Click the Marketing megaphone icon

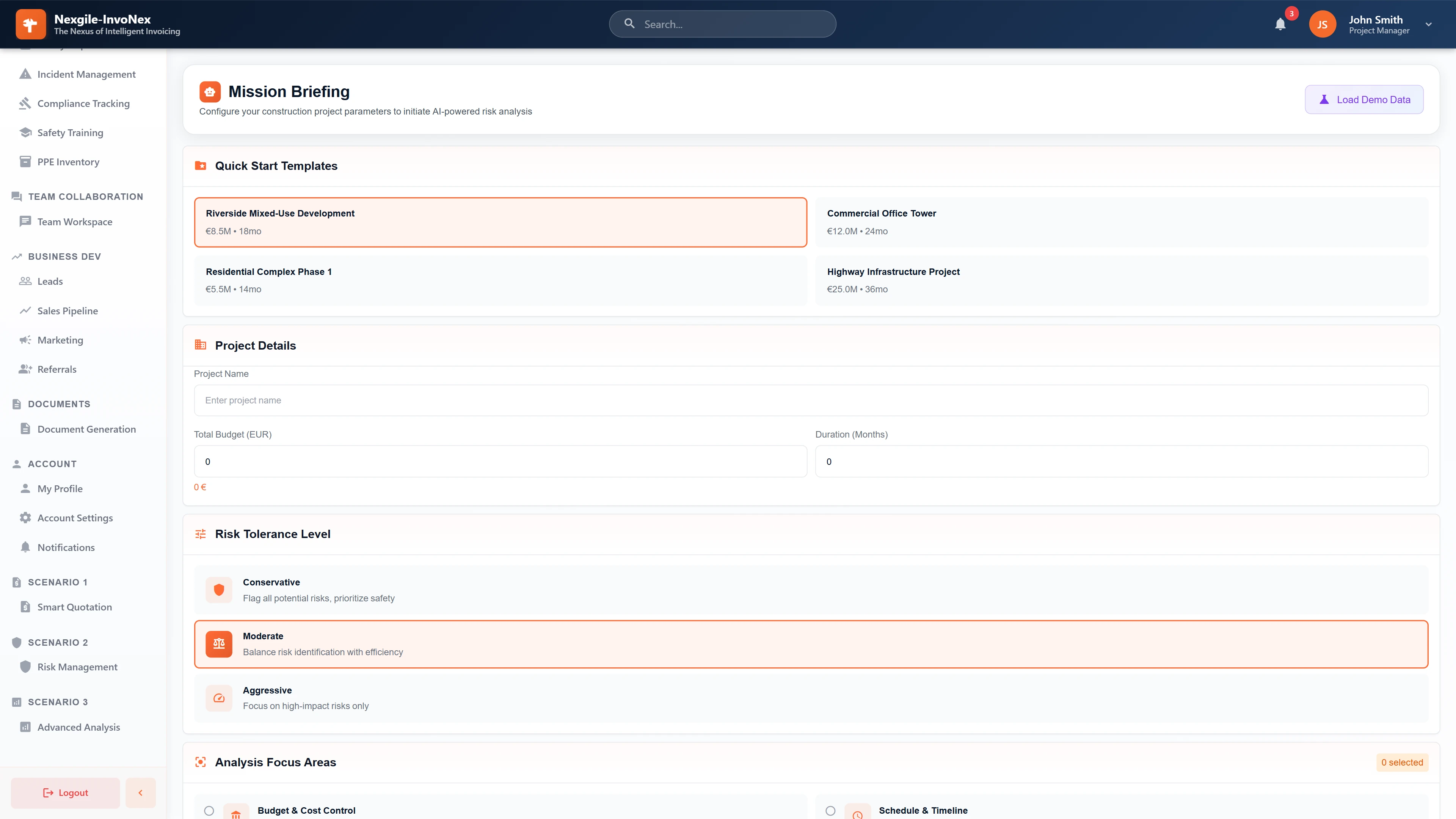click(25, 340)
